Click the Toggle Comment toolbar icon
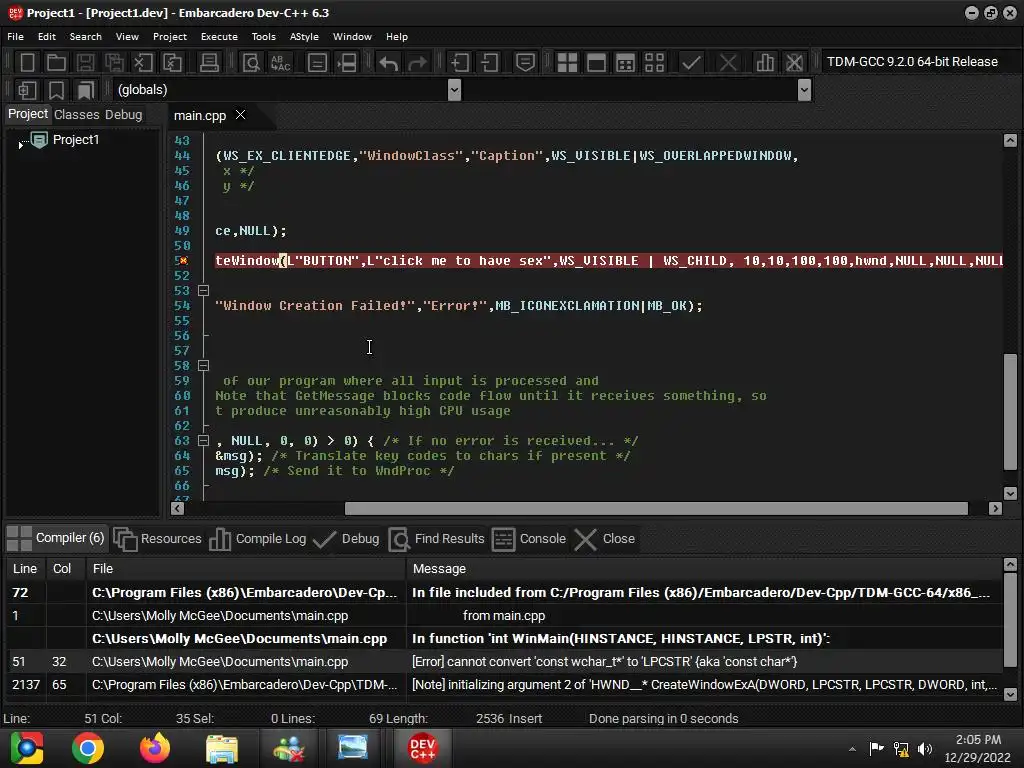Image resolution: width=1024 pixels, height=768 pixels. pyautogui.click(x=525, y=63)
